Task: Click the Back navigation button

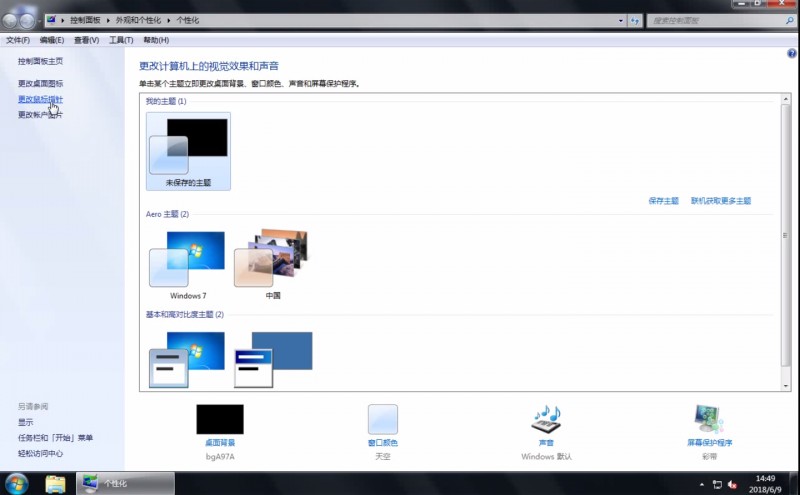Action: [10, 21]
